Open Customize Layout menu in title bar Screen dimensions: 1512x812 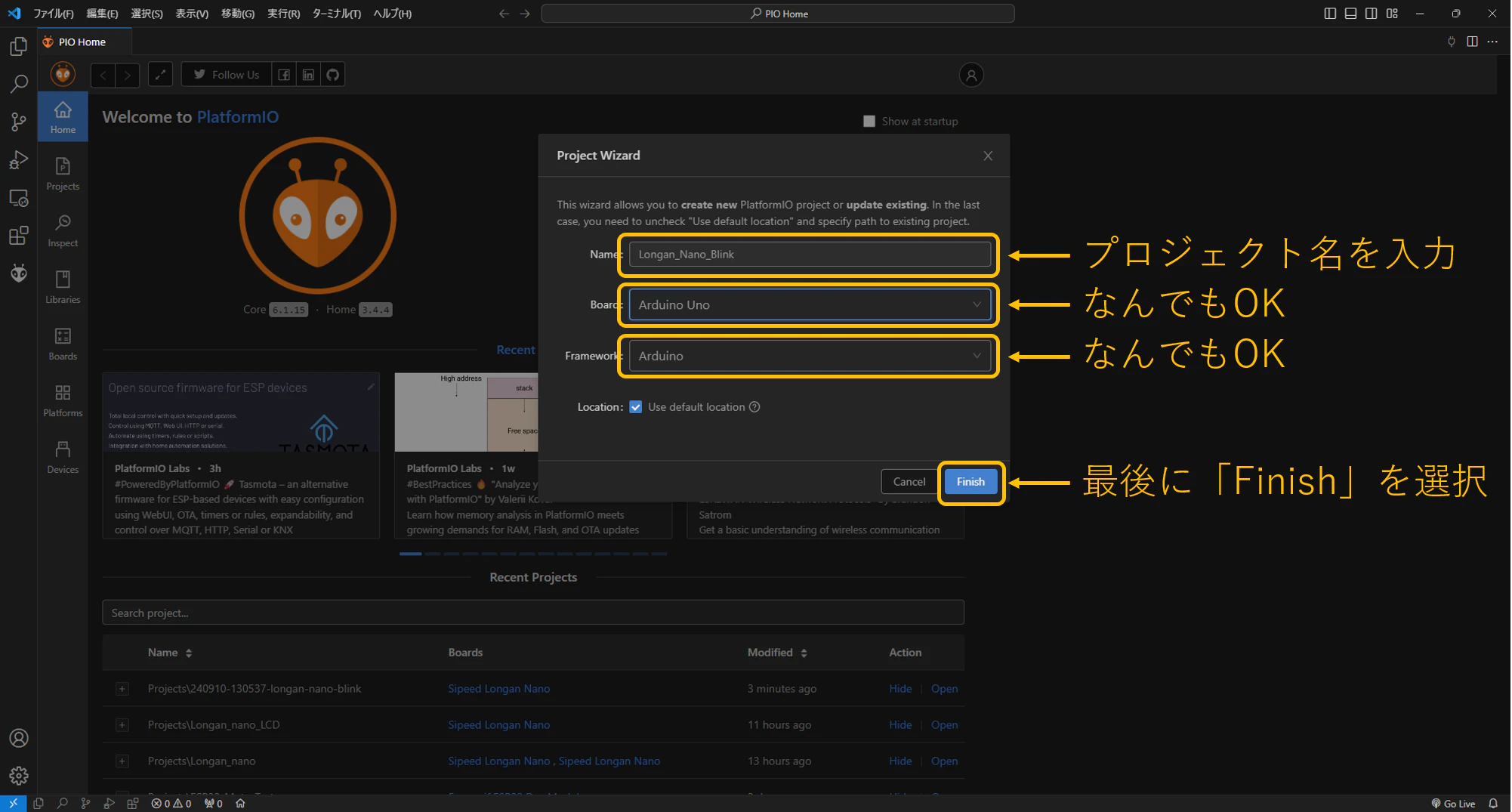click(1392, 14)
